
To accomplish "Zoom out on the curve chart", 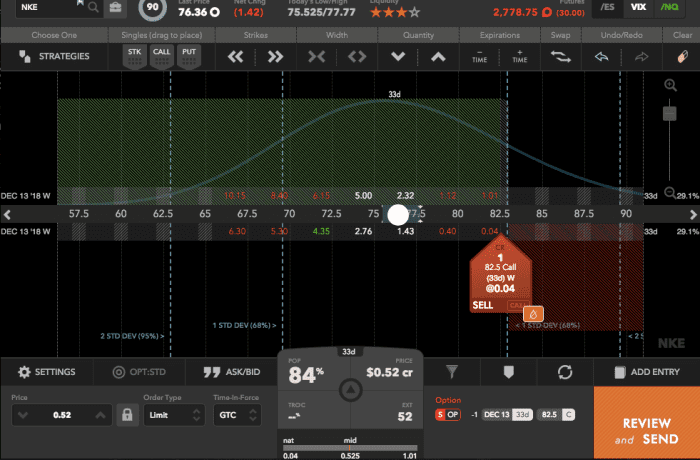I will (x=668, y=192).
